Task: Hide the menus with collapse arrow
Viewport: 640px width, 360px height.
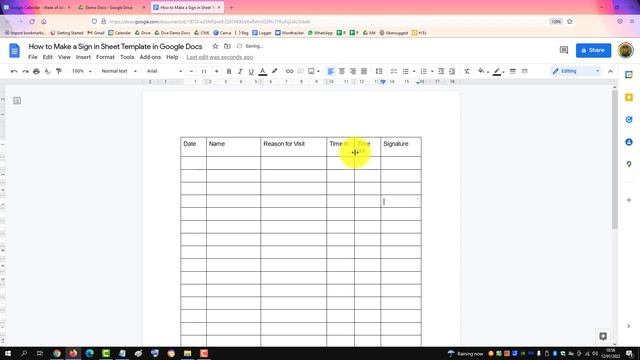Action: point(610,71)
